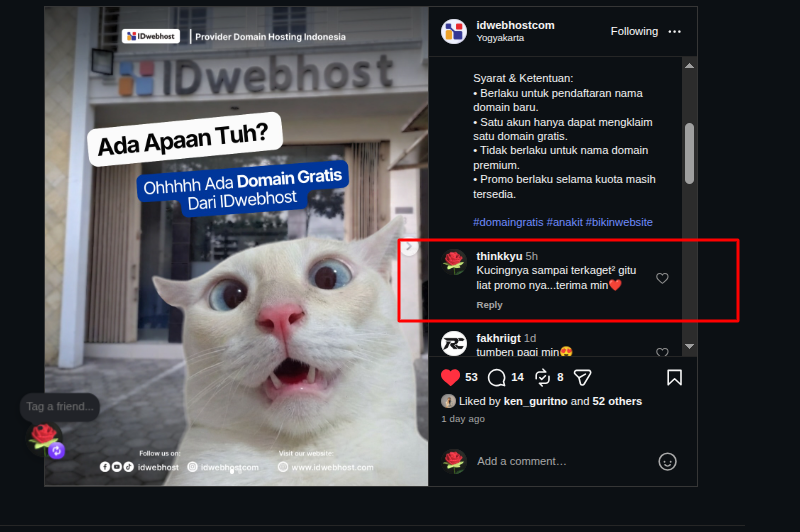800x532 pixels.
Task: Click the caption scrollbar down arrow
Action: coord(689,346)
